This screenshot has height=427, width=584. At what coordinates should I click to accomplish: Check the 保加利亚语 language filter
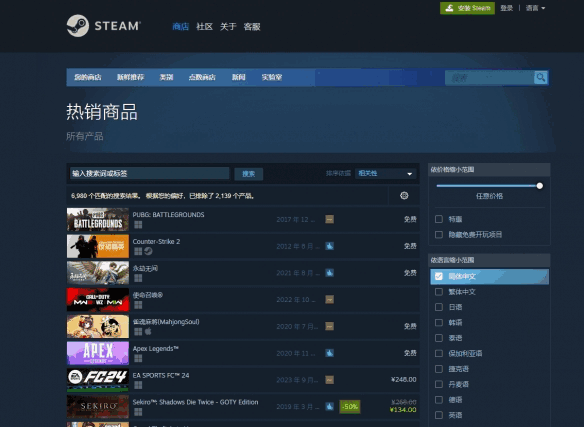(439, 354)
